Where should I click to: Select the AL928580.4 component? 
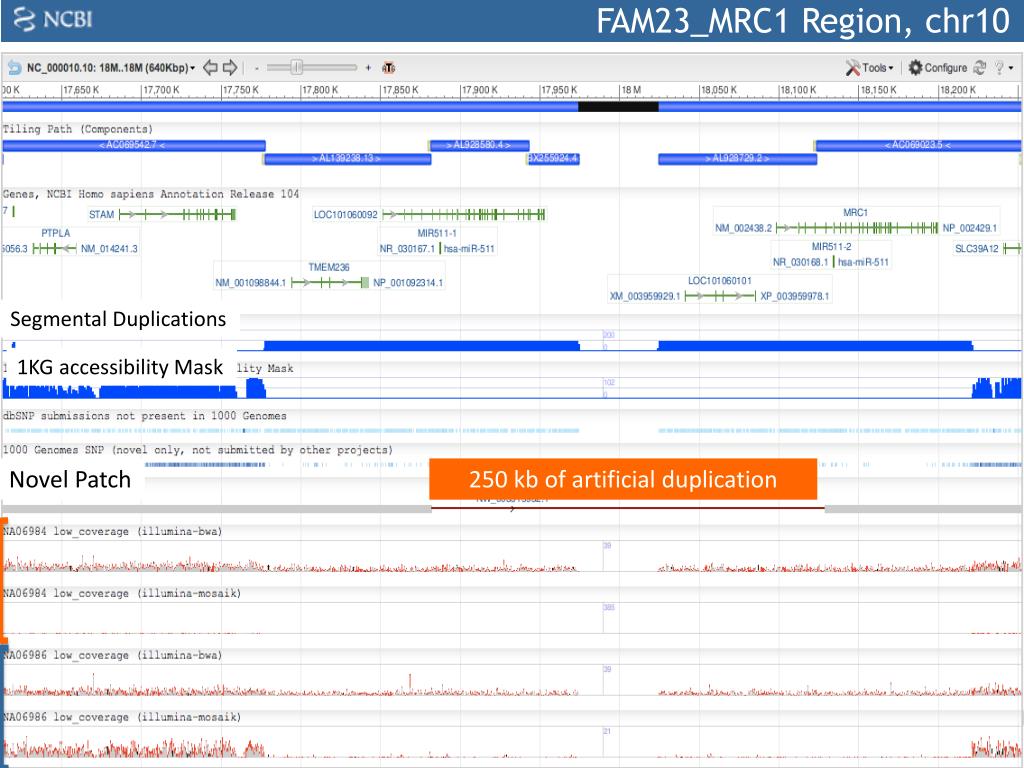click(x=479, y=145)
